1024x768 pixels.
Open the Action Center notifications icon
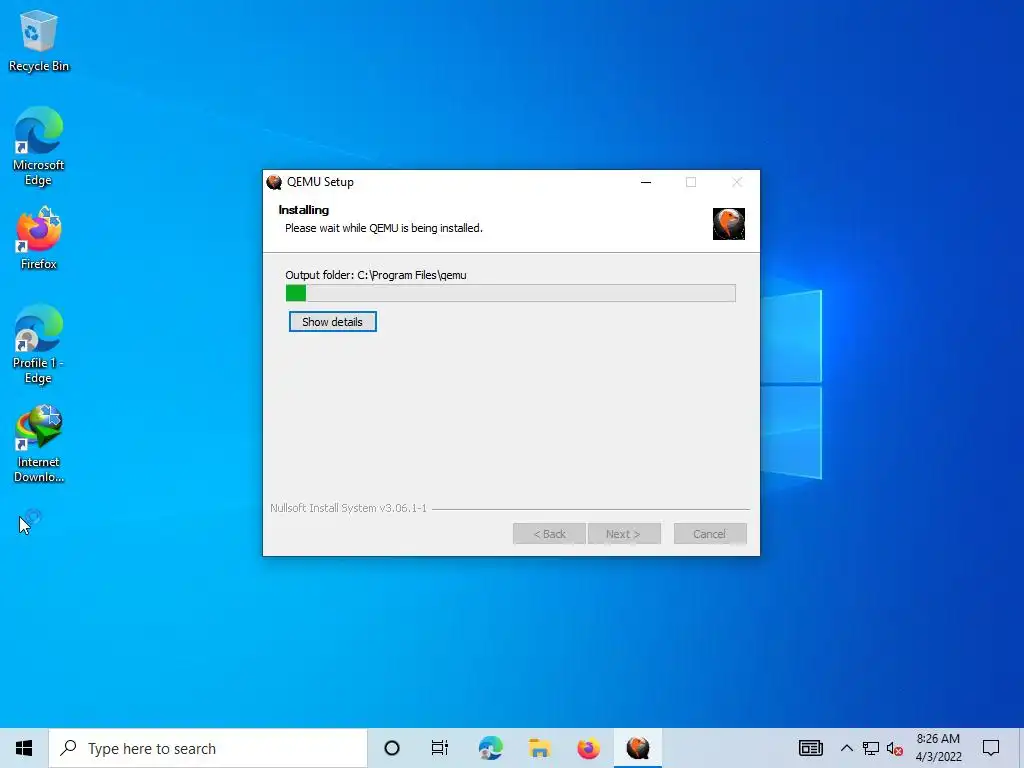pos(991,748)
